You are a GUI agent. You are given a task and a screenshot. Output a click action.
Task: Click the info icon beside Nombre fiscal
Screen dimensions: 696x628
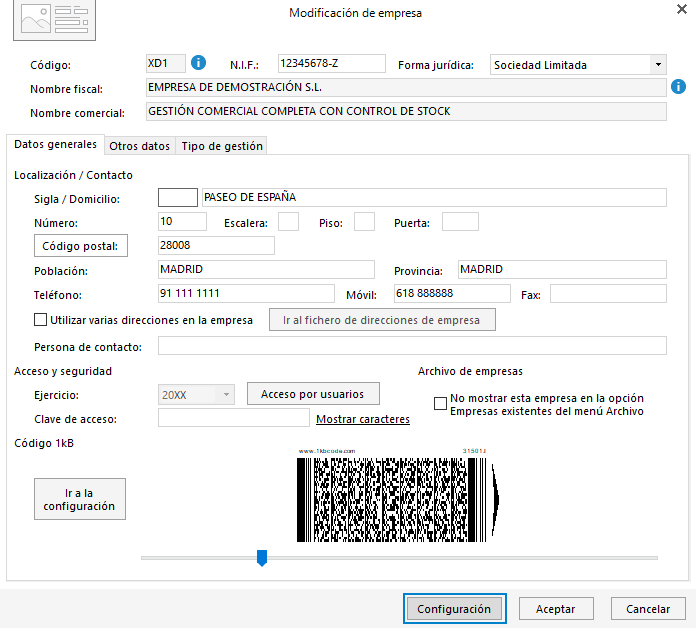click(x=678, y=87)
